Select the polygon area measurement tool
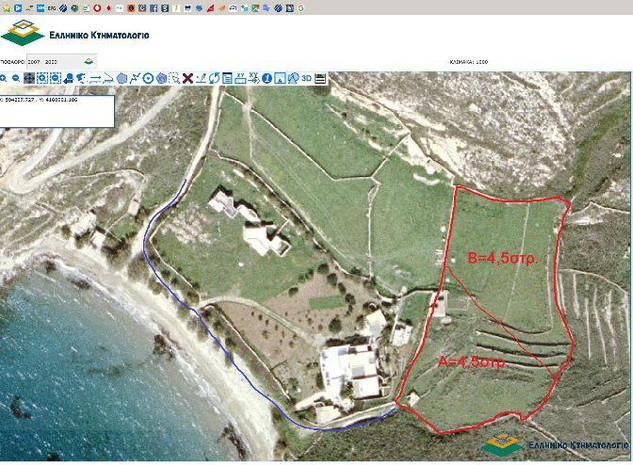The image size is (633, 465). click(122, 78)
